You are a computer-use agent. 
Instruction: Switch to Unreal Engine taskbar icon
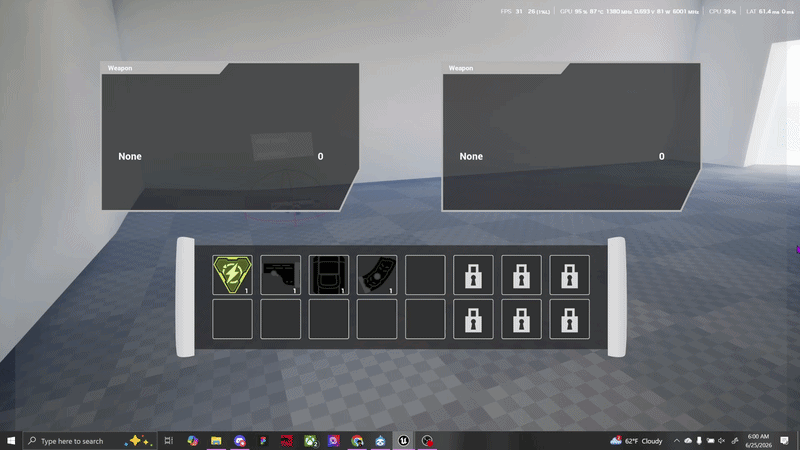[404, 441]
